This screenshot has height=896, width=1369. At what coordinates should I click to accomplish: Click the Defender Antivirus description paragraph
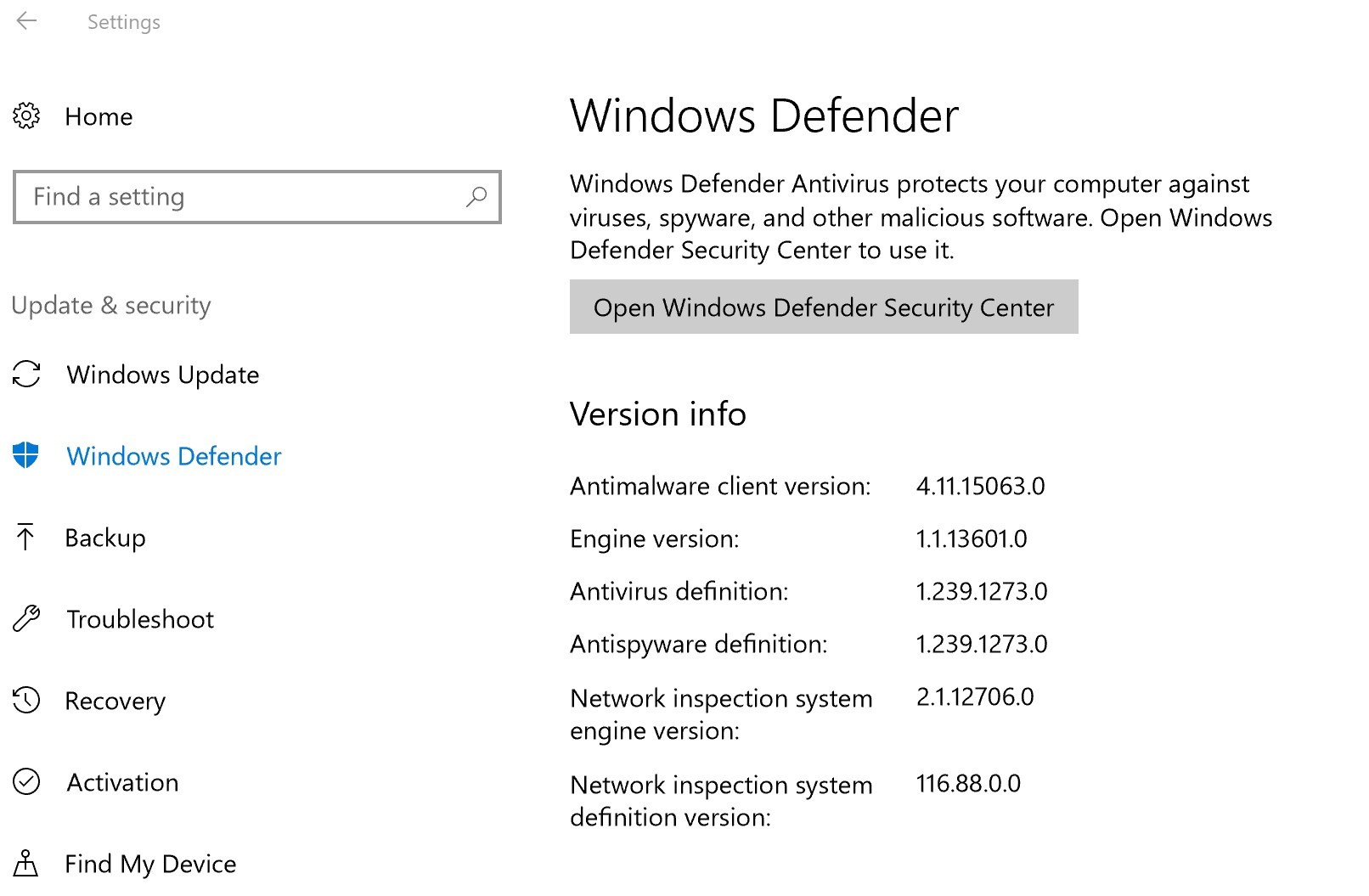click(921, 217)
